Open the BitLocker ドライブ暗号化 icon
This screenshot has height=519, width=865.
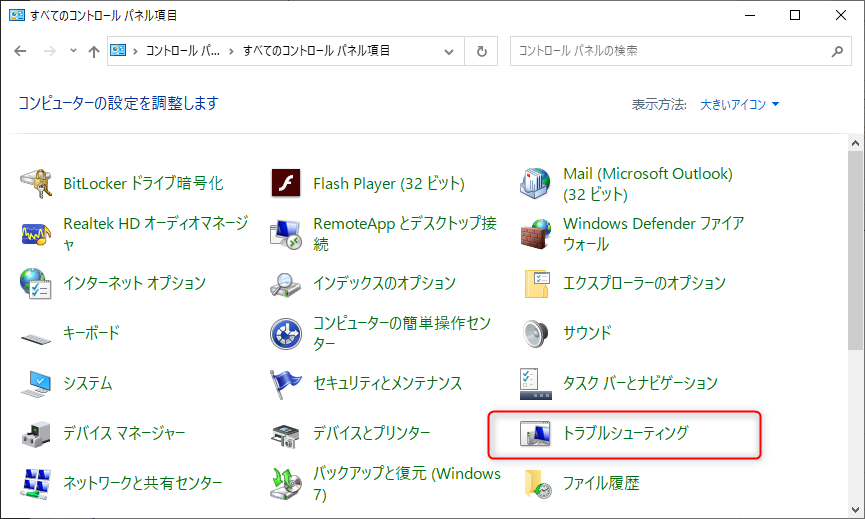point(36,184)
